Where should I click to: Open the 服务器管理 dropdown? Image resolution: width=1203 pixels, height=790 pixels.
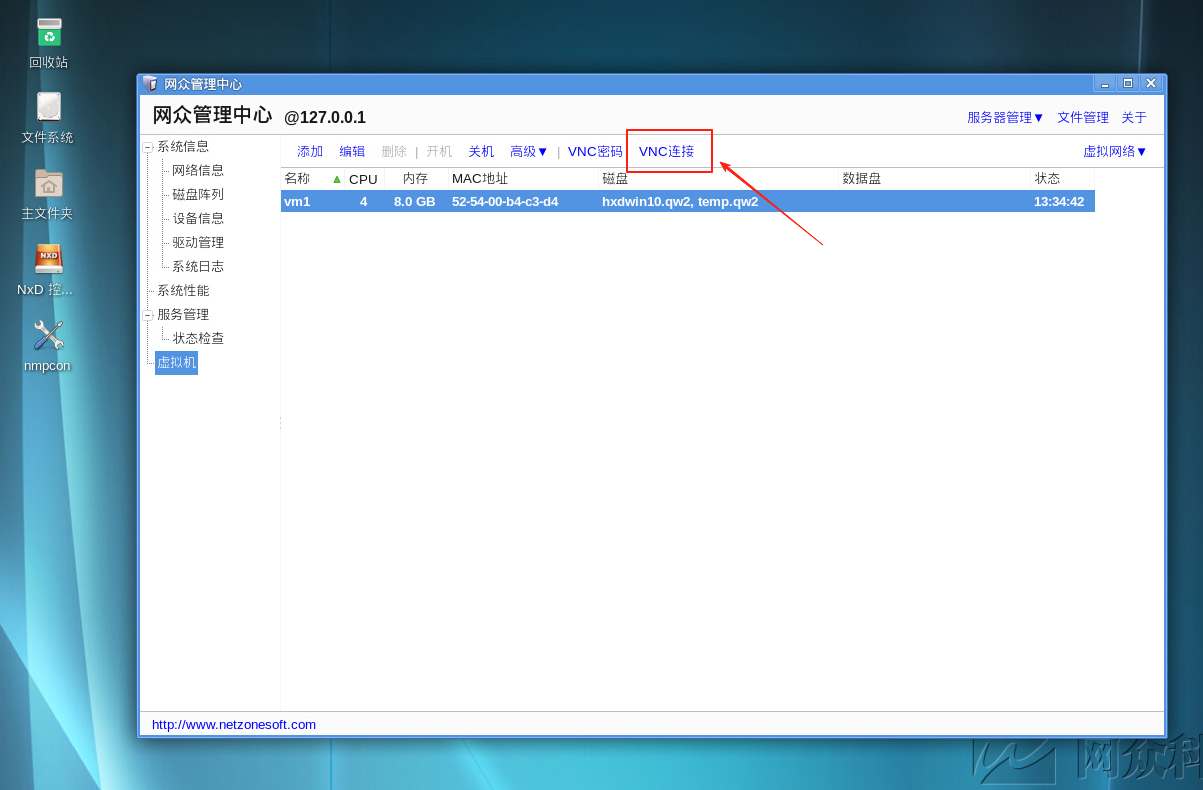click(1004, 117)
